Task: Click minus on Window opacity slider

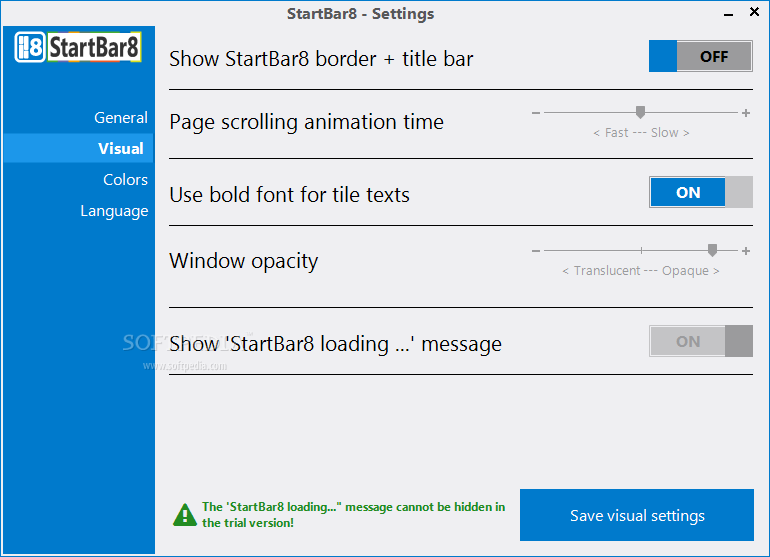Action: [536, 251]
